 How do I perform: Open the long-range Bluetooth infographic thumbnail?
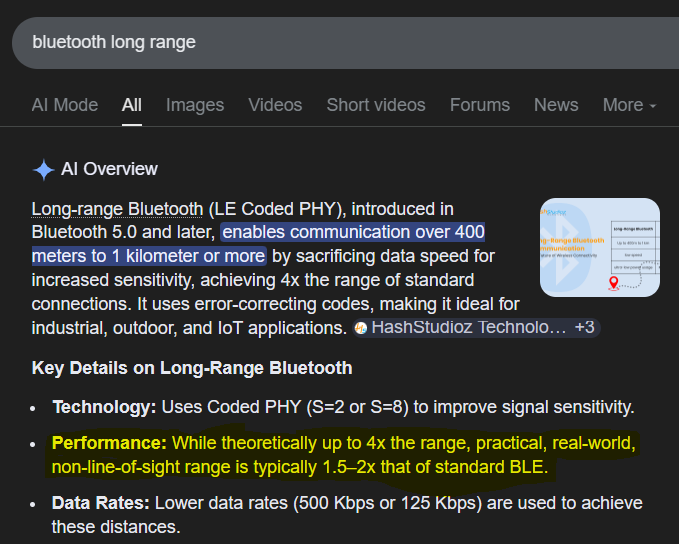click(600, 247)
